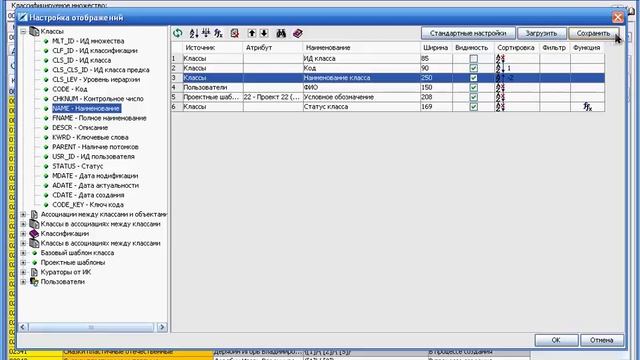Select row header number 4
The image size is (640, 360).
[x=176, y=87]
